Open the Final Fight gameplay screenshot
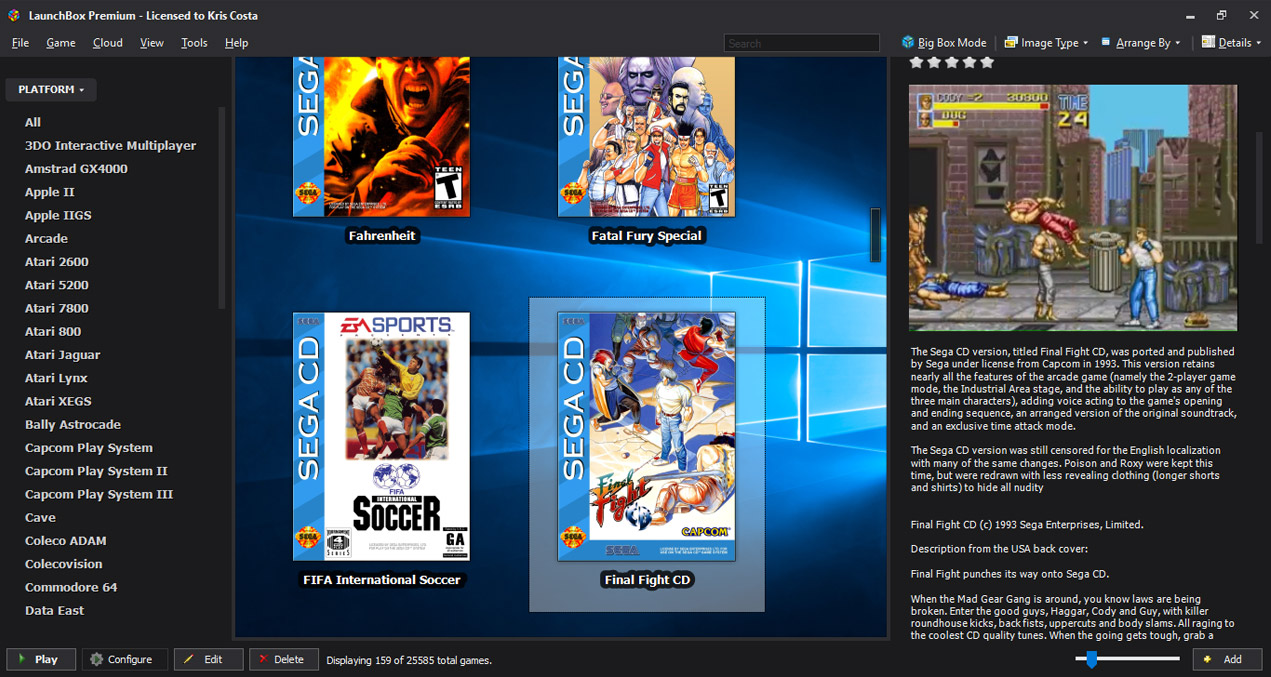This screenshot has width=1271, height=677. (x=1073, y=208)
